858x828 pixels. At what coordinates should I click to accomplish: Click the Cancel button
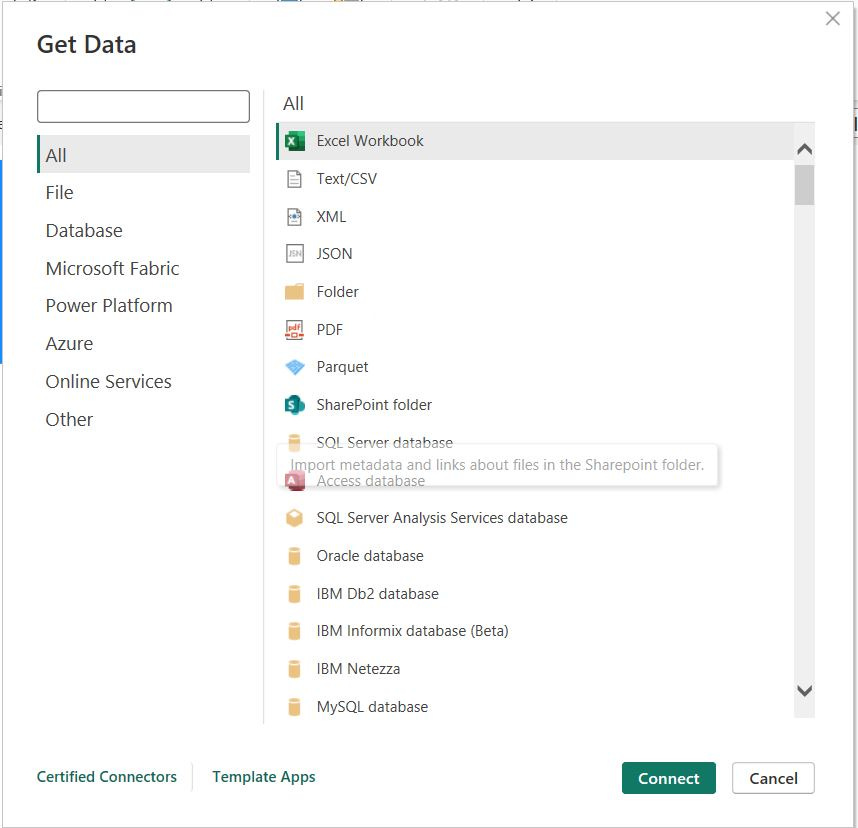(773, 778)
